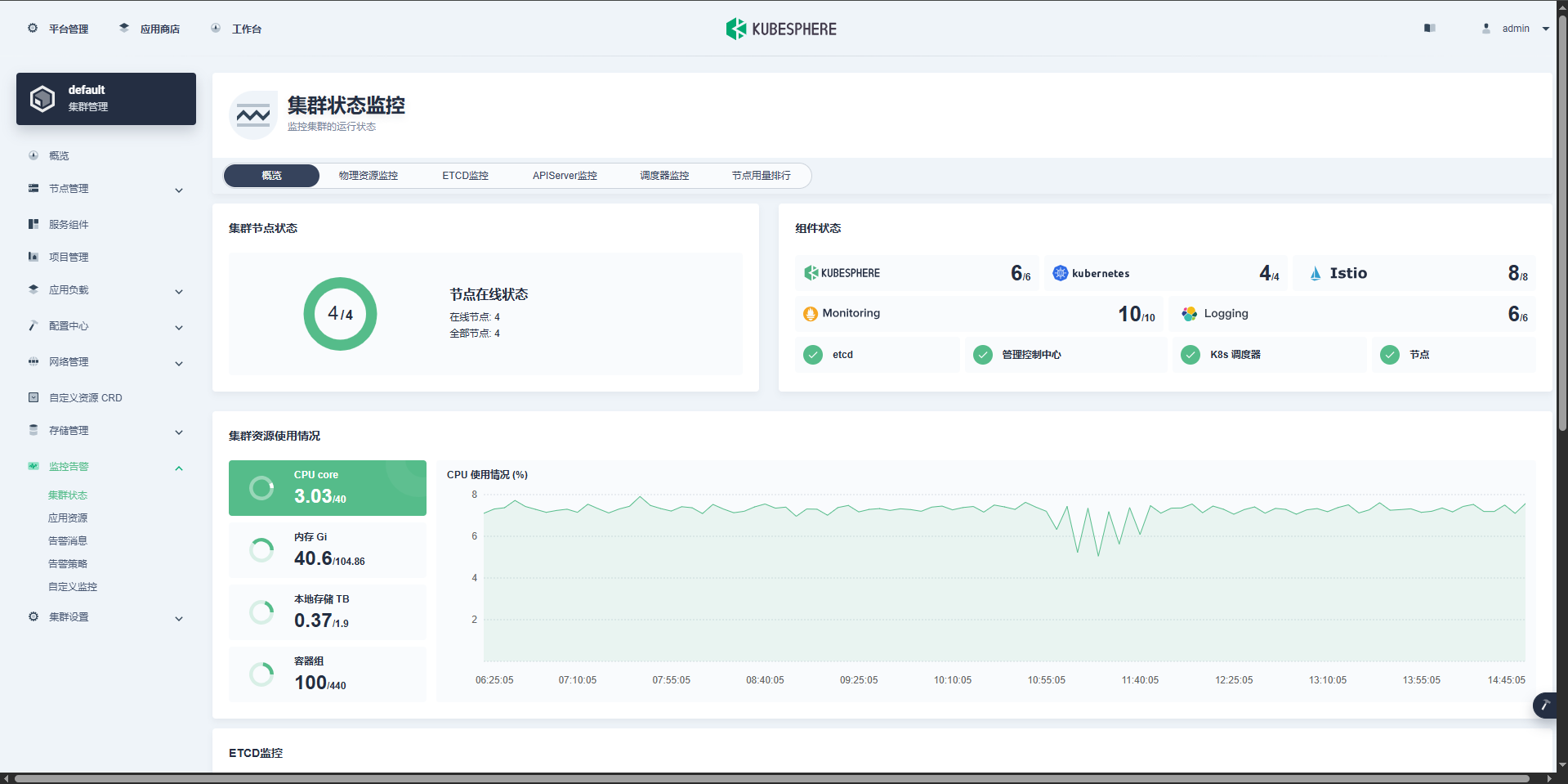Expand the 节点管理 chevron
This screenshot has width=1568, height=784.
(179, 190)
